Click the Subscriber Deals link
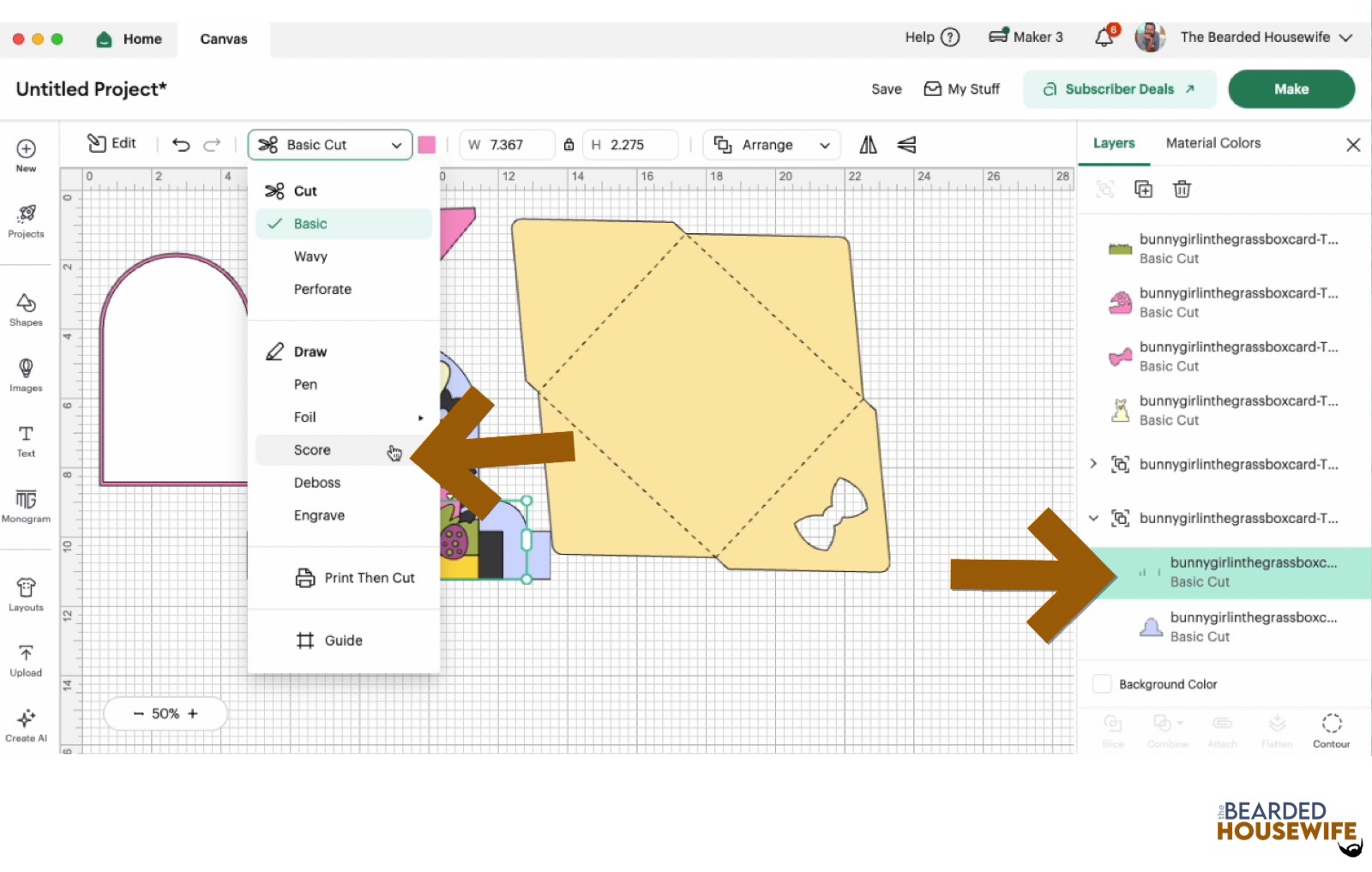 pyautogui.click(x=1119, y=89)
